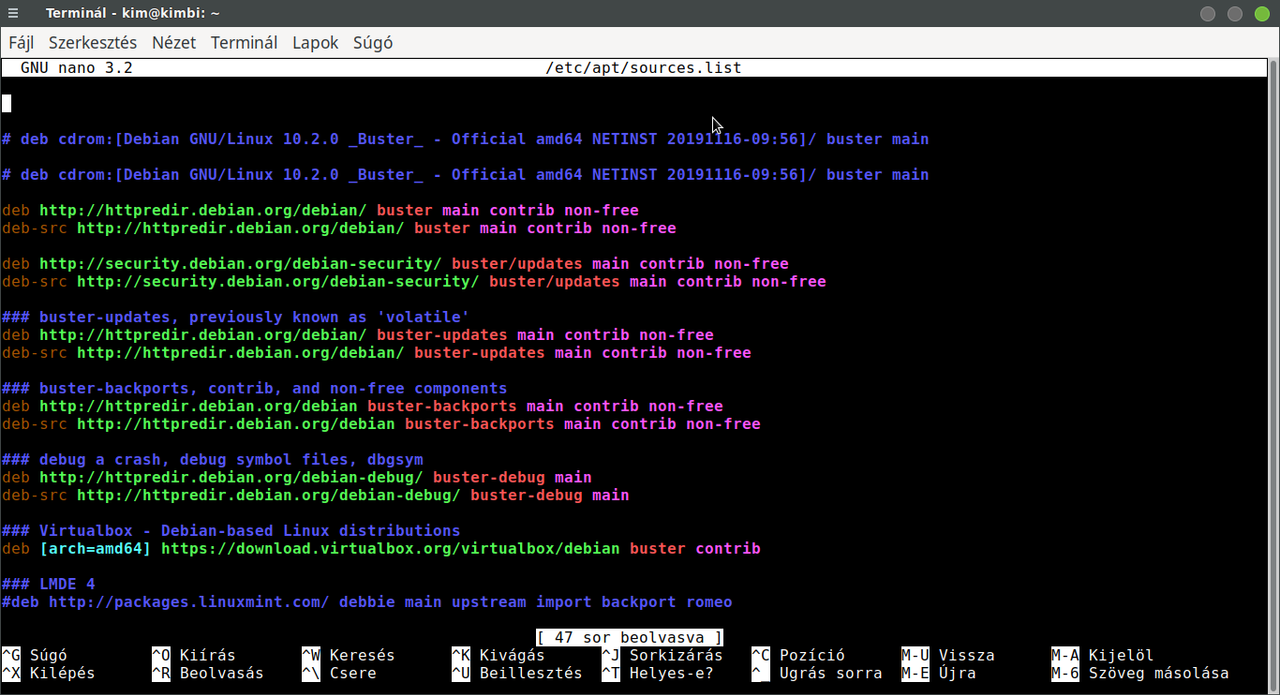Click the deb debian-debug buster-debug line

coord(297,477)
